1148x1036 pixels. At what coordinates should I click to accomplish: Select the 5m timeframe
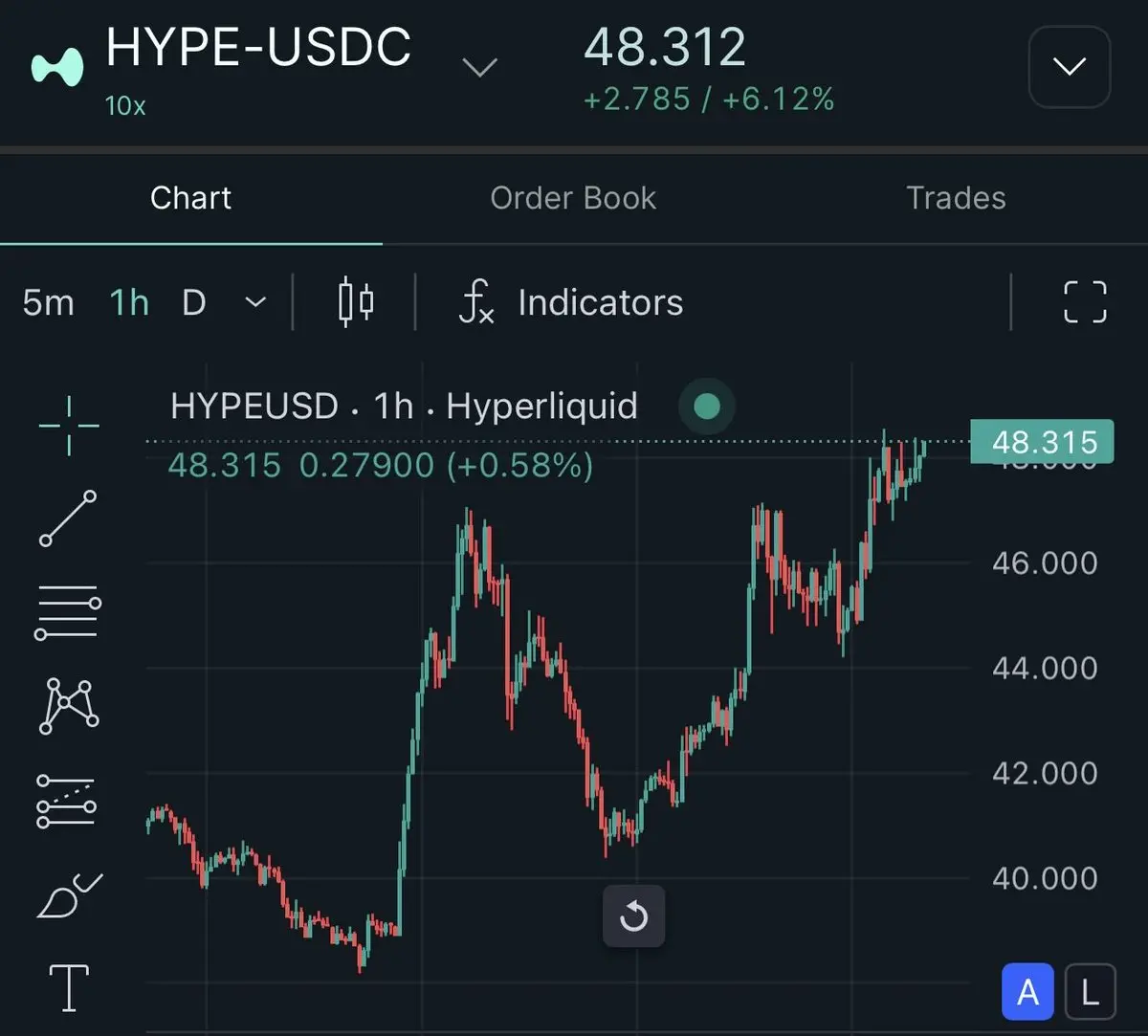click(x=48, y=302)
